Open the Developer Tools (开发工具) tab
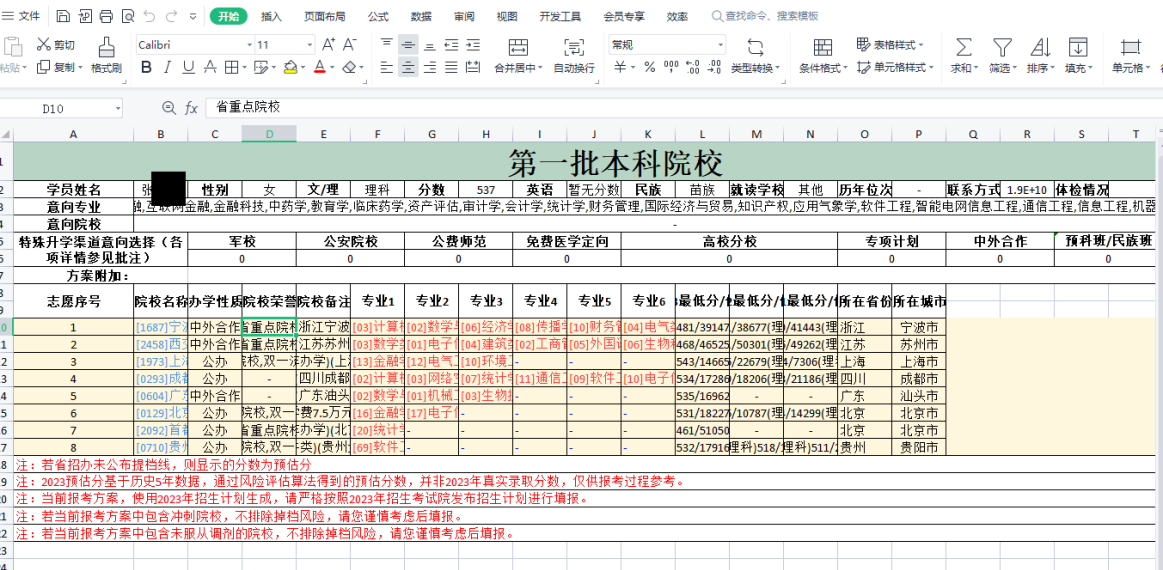The height and width of the screenshot is (570, 1163). click(560, 16)
